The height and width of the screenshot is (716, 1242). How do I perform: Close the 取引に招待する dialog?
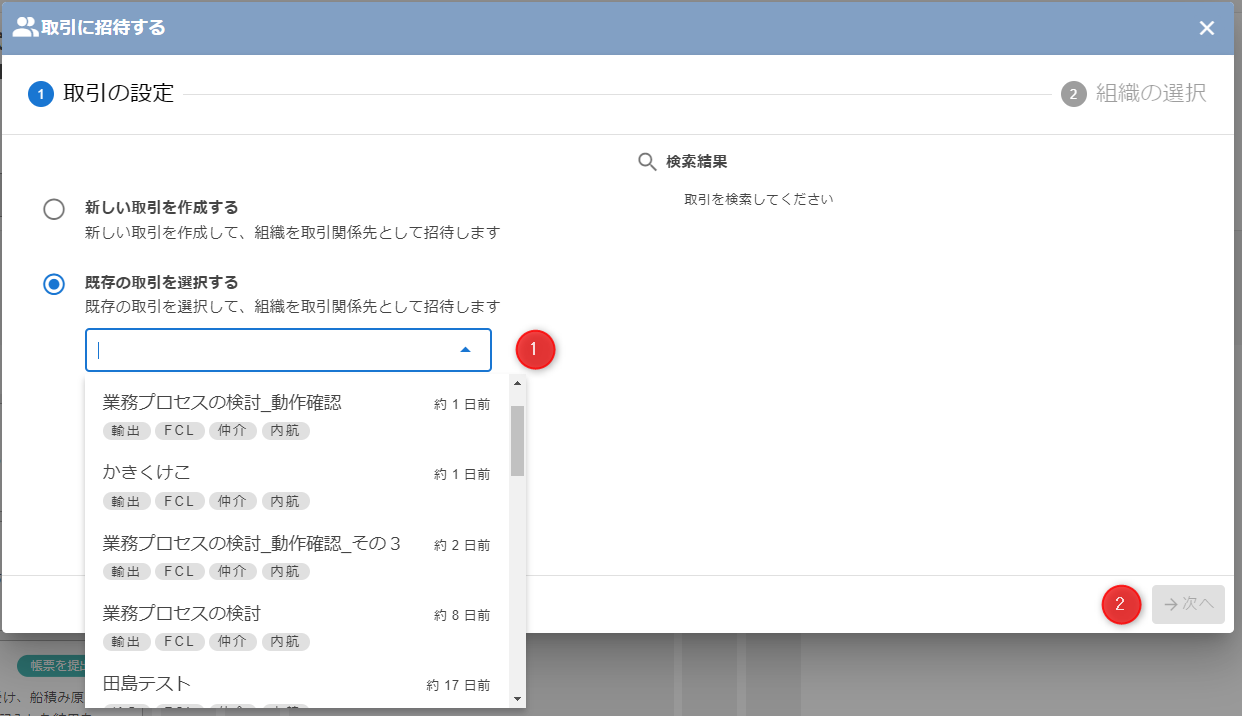pyautogui.click(x=1207, y=28)
